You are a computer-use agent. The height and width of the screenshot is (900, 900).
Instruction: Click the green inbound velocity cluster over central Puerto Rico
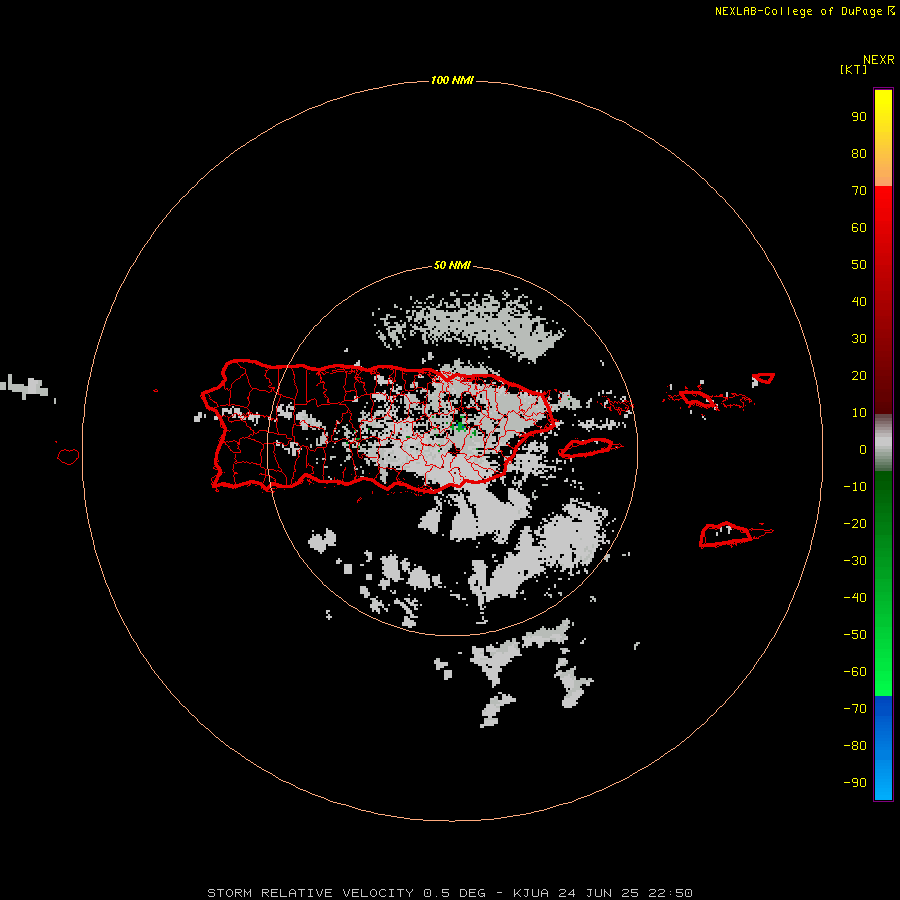click(x=459, y=425)
